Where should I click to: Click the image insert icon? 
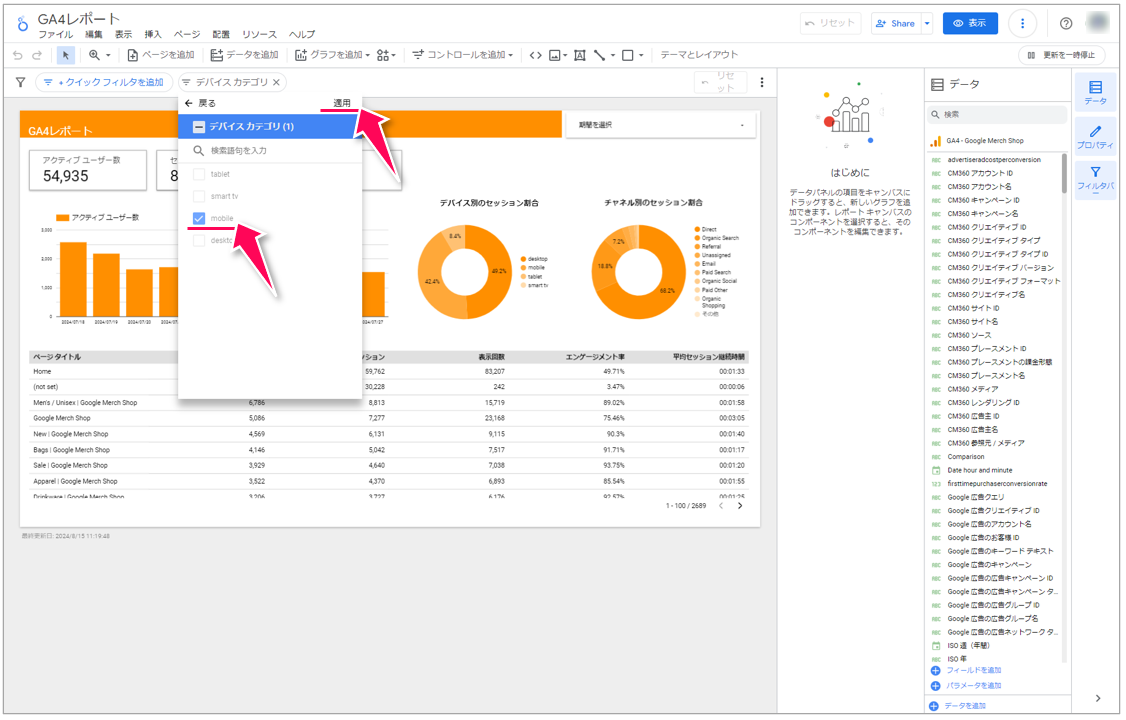coord(554,55)
